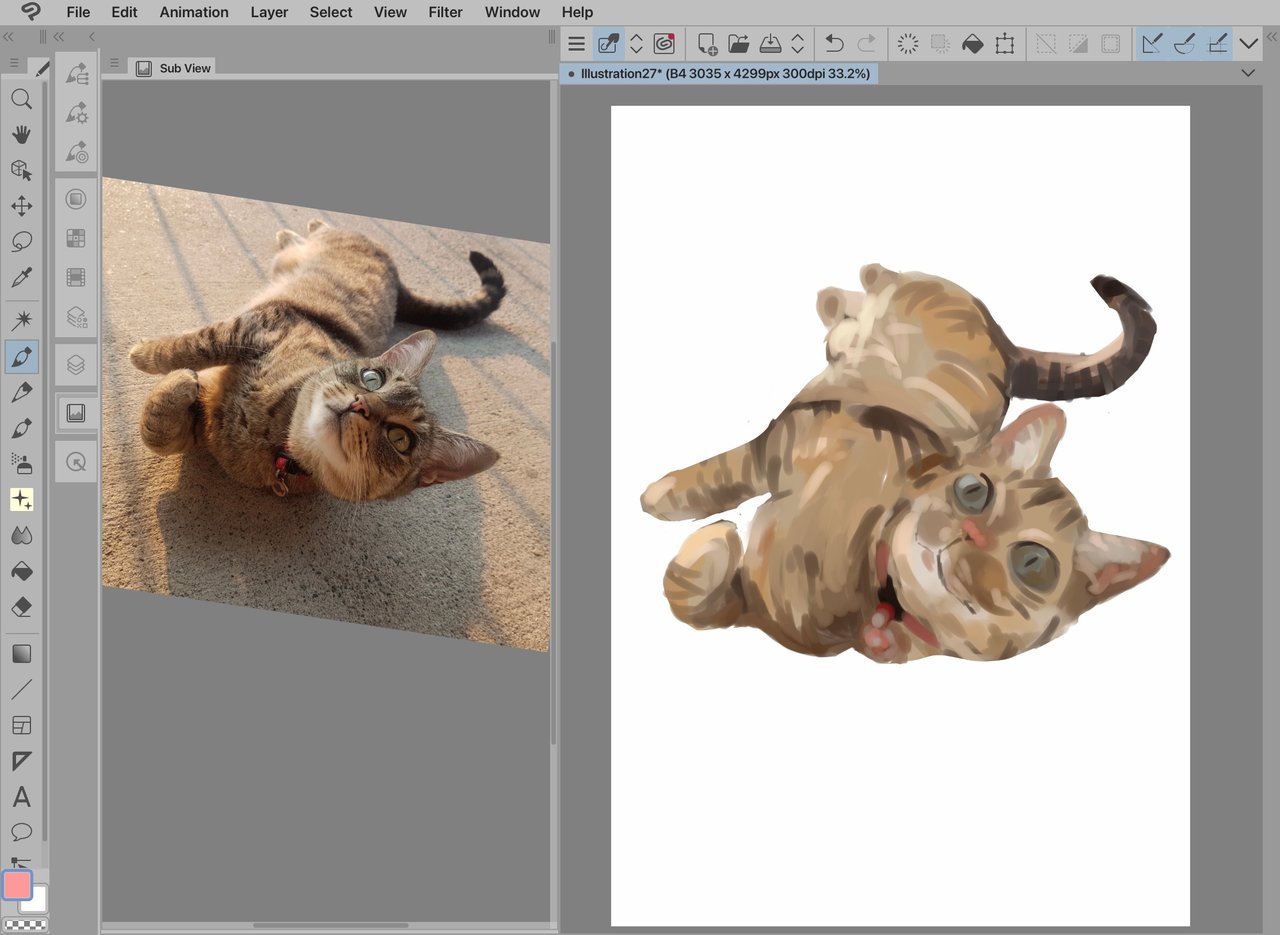The width and height of the screenshot is (1280, 935).
Task: Click the Fill icon in command bar
Action: pyautogui.click(x=972, y=44)
